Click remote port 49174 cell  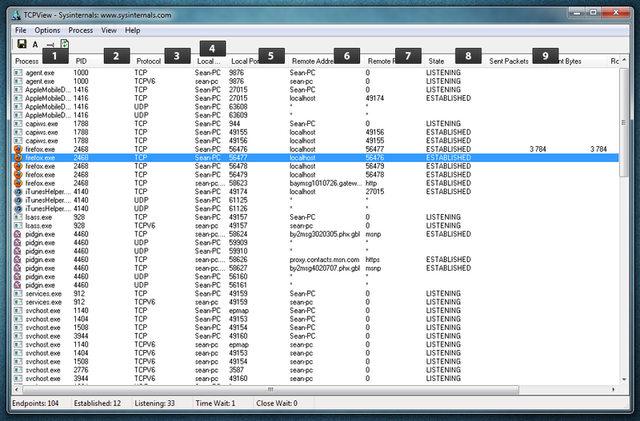375,98
